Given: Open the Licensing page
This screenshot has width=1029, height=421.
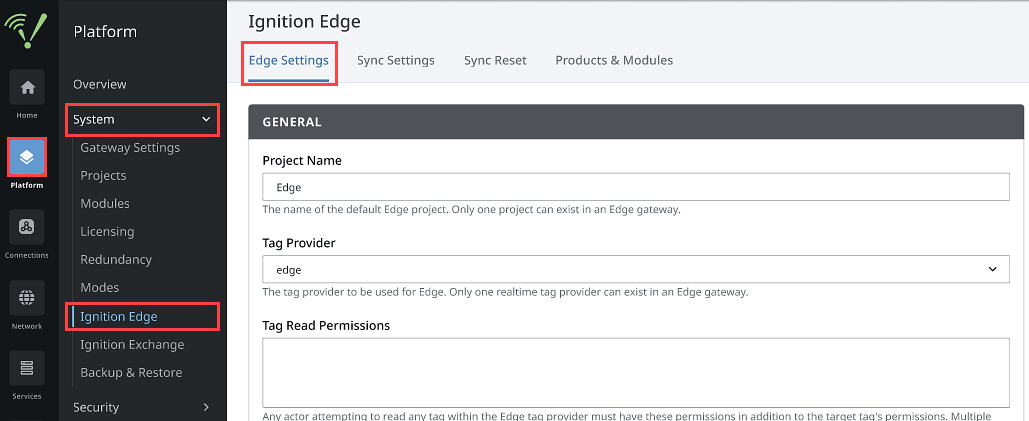Looking at the screenshot, I should point(107,231).
